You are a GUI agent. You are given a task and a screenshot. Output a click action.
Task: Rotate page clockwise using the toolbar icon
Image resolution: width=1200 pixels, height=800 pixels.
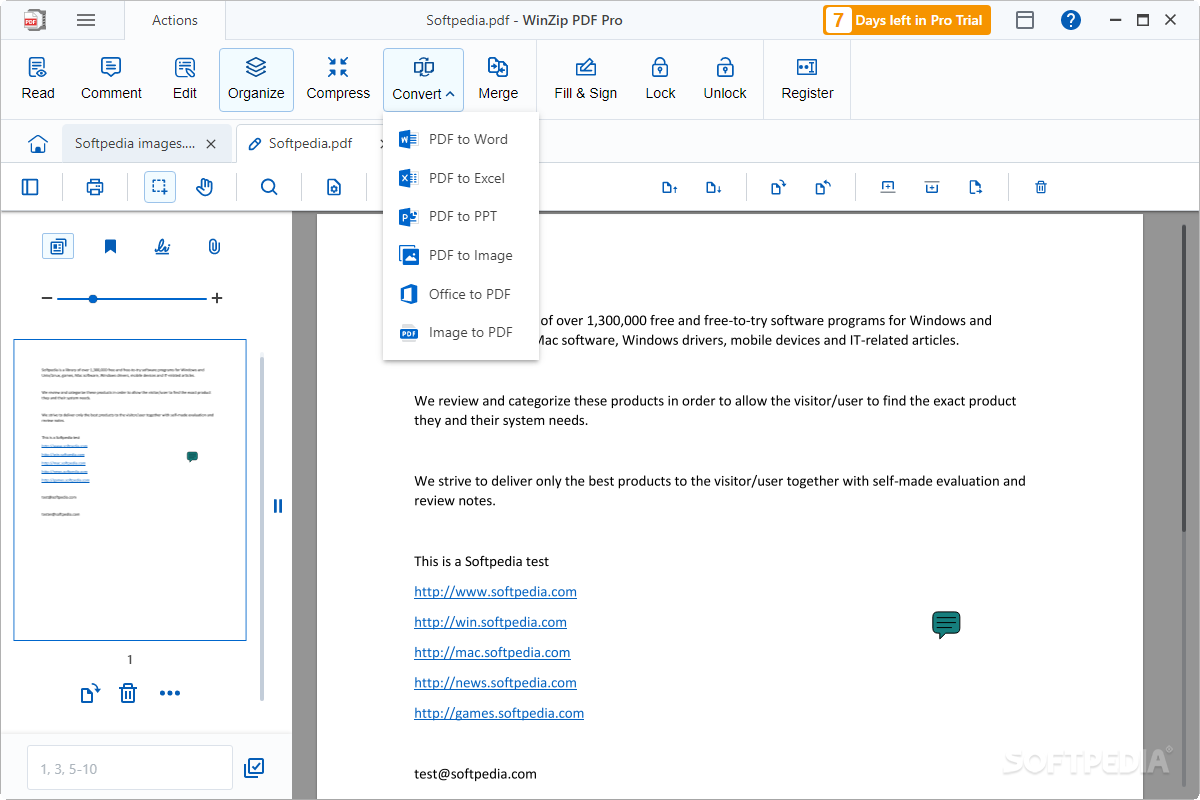coord(778,187)
